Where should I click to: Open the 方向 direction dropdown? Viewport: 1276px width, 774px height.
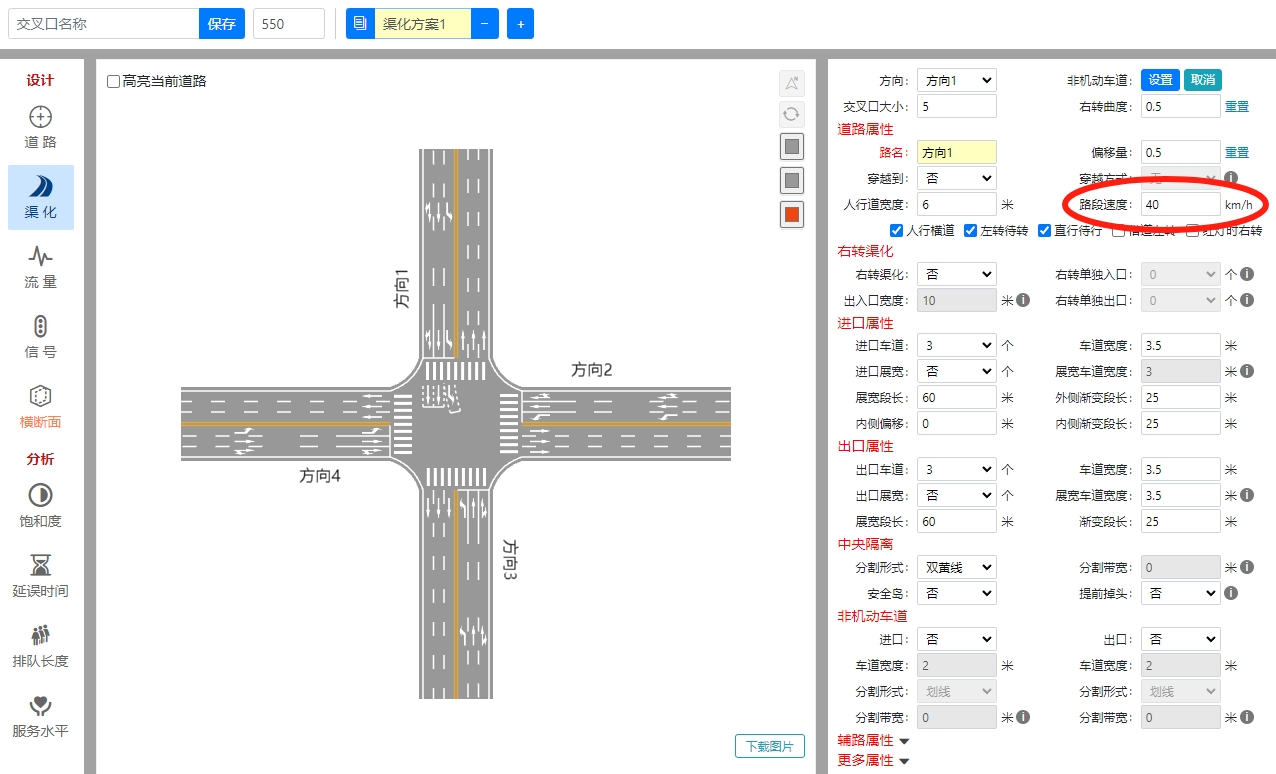tap(956, 81)
